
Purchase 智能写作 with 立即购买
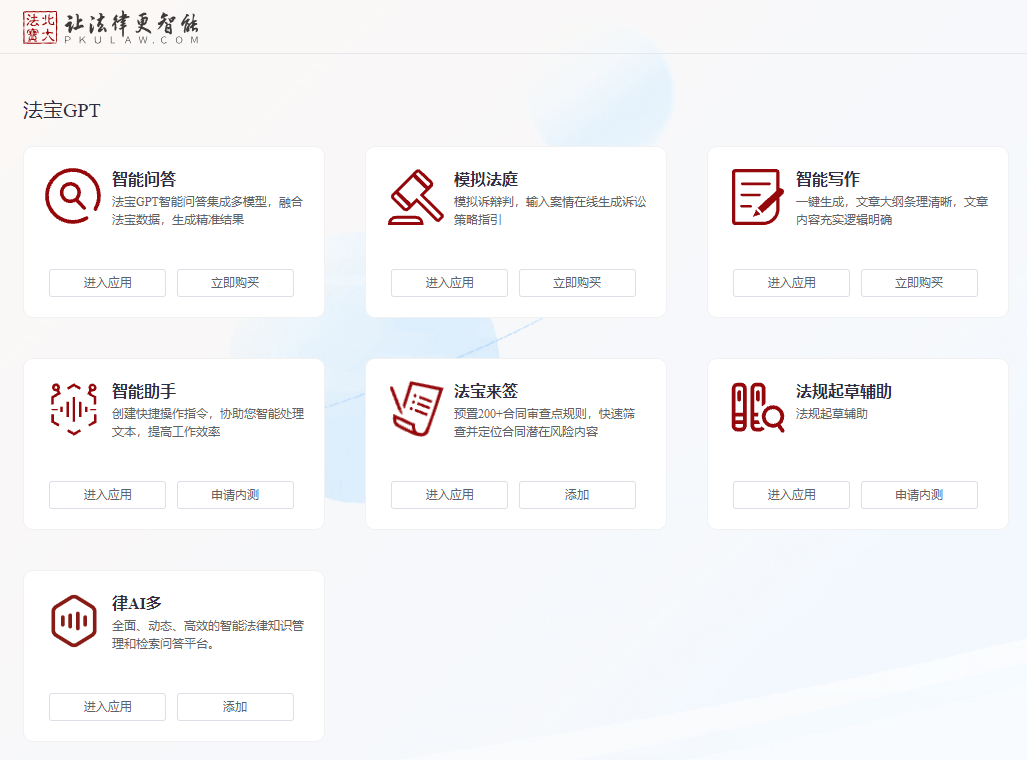tap(919, 283)
